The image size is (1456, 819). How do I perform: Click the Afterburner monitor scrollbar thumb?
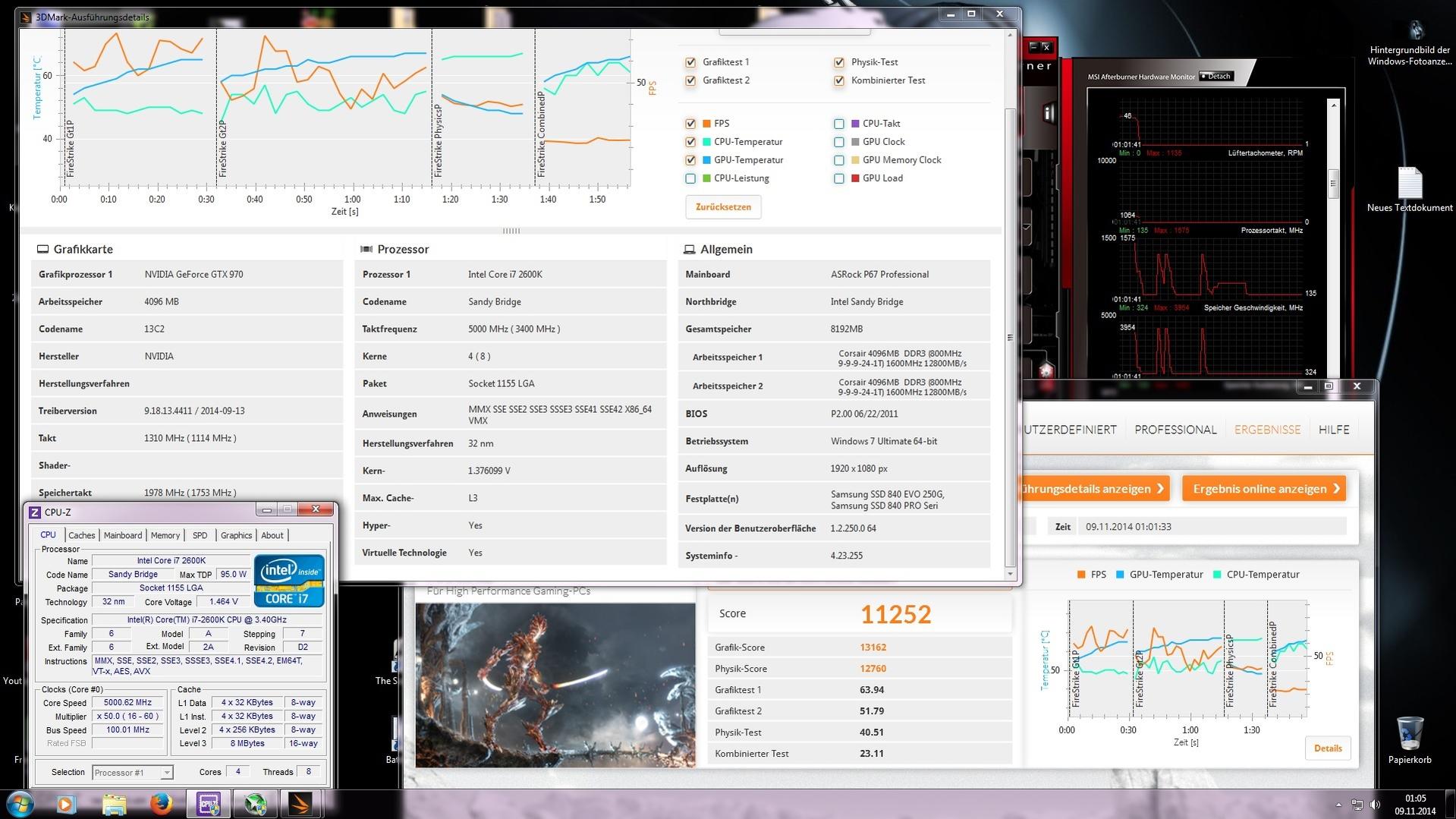[x=1334, y=183]
